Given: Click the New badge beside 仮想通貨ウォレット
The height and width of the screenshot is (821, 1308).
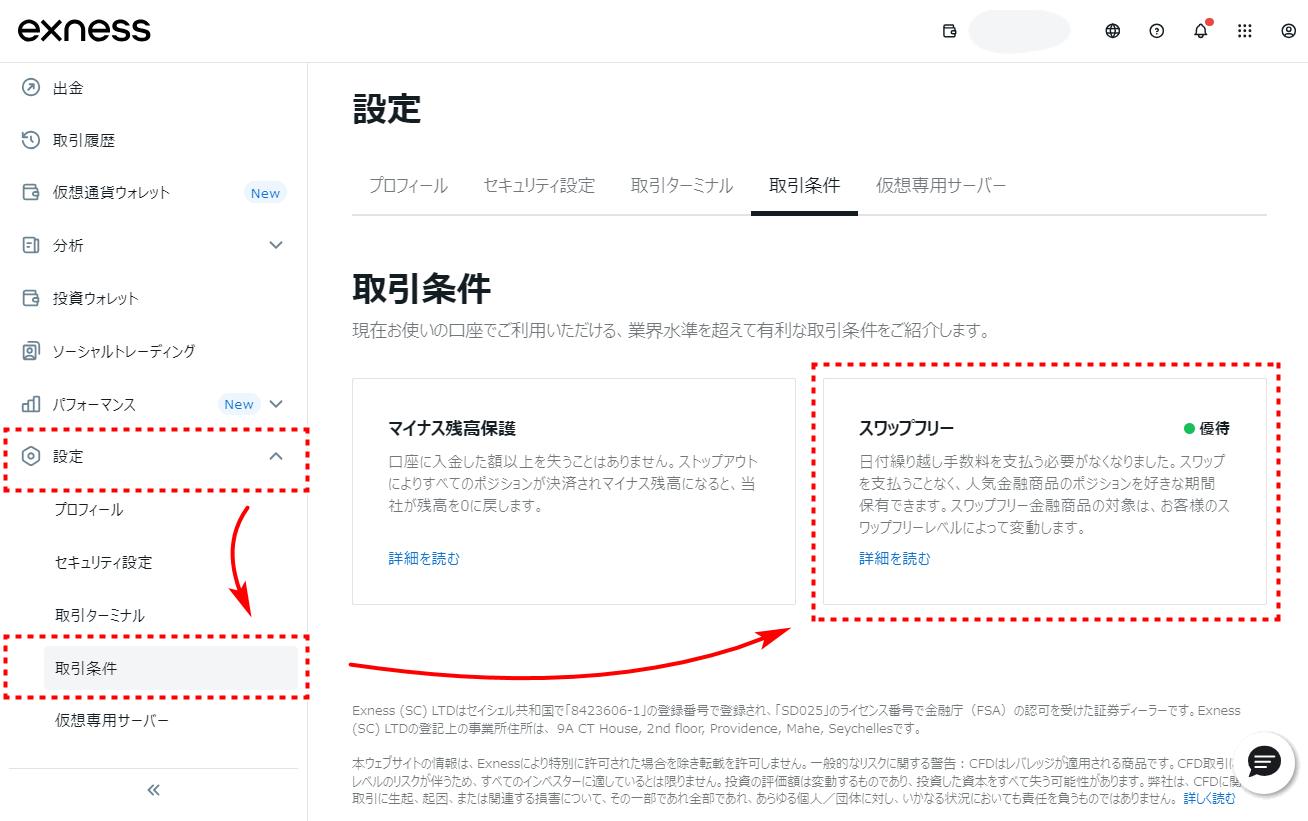Looking at the screenshot, I should coord(265,193).
